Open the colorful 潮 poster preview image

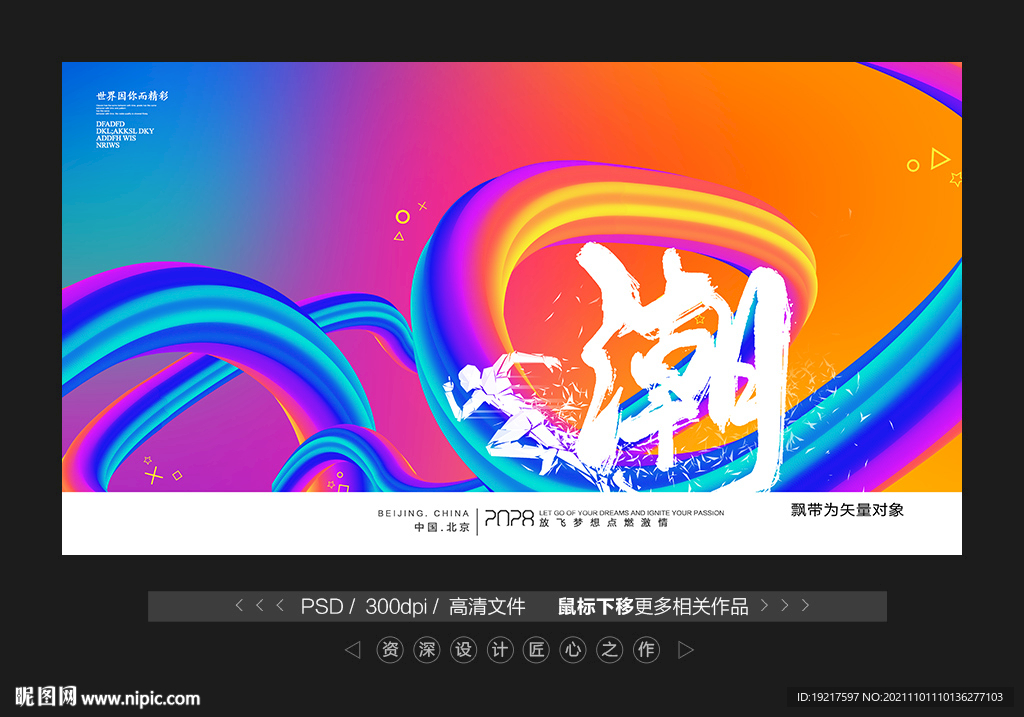coord(511,308)
